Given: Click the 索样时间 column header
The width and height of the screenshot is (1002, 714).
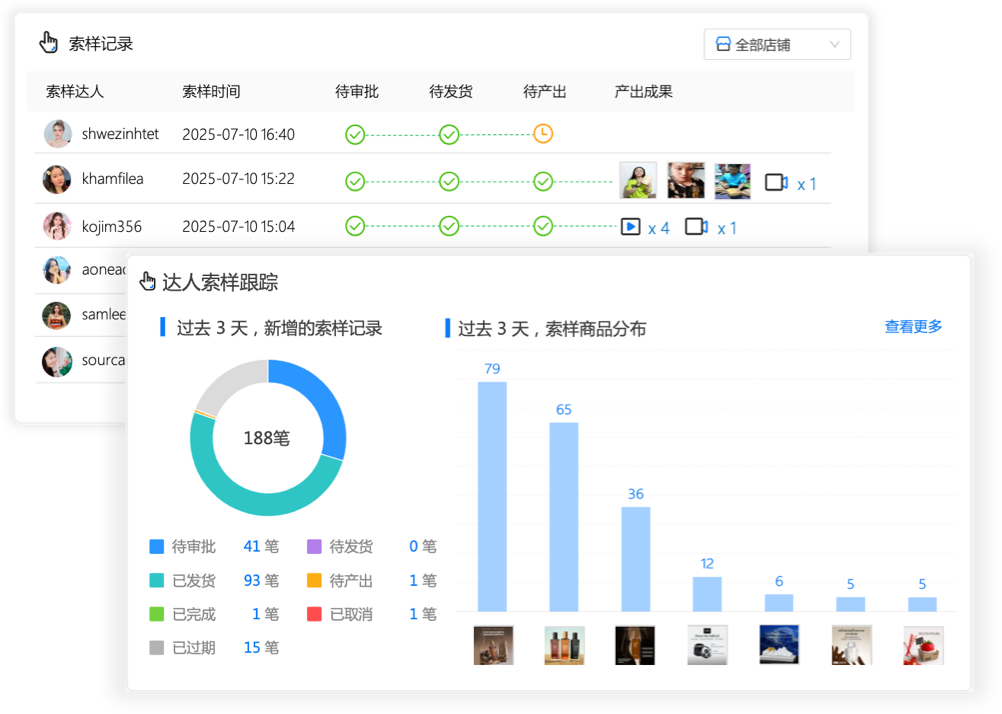Looking at the screenshot, I should tap(211, 92).
